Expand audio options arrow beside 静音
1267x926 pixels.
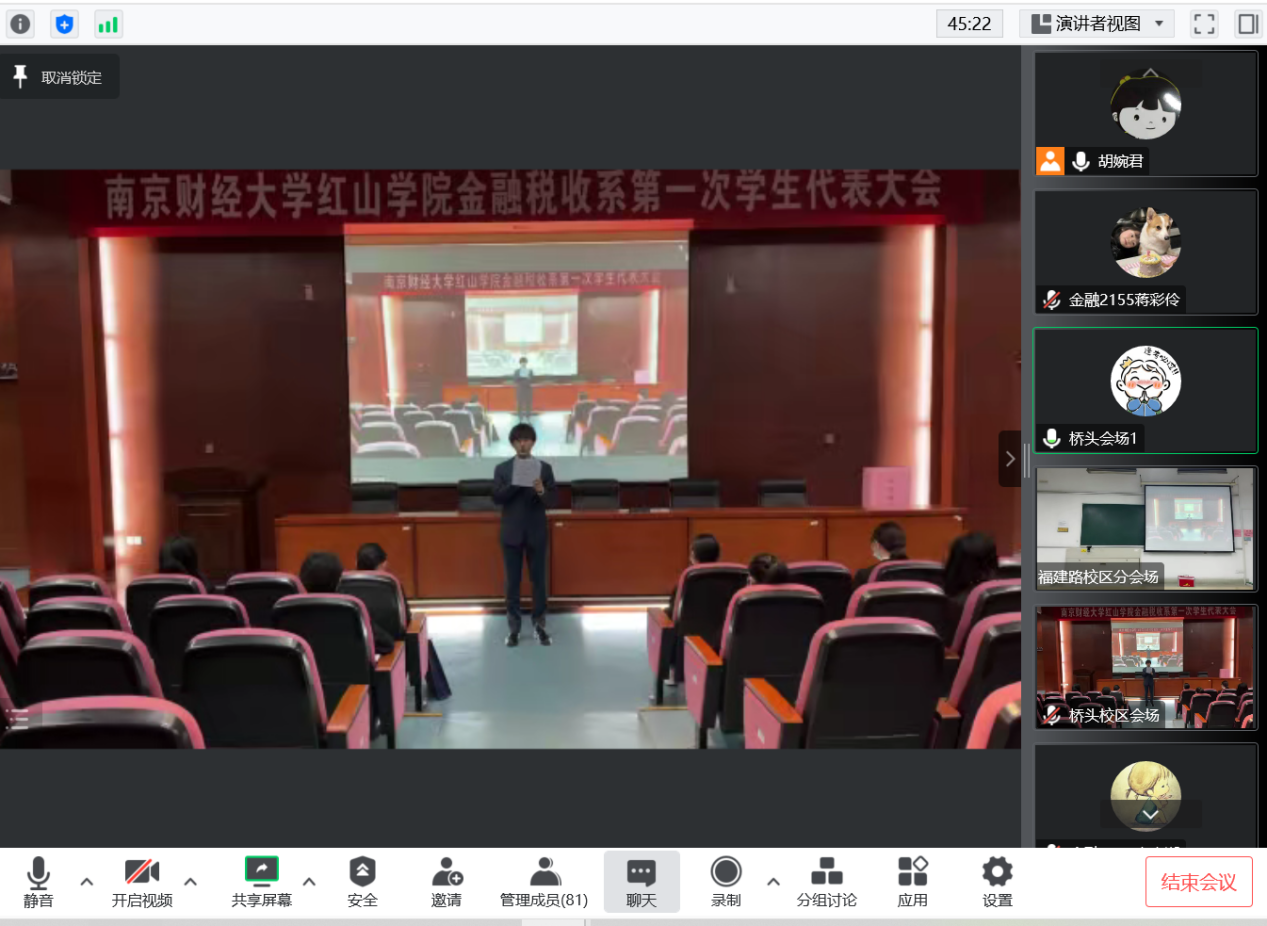(x=87, y=882)
